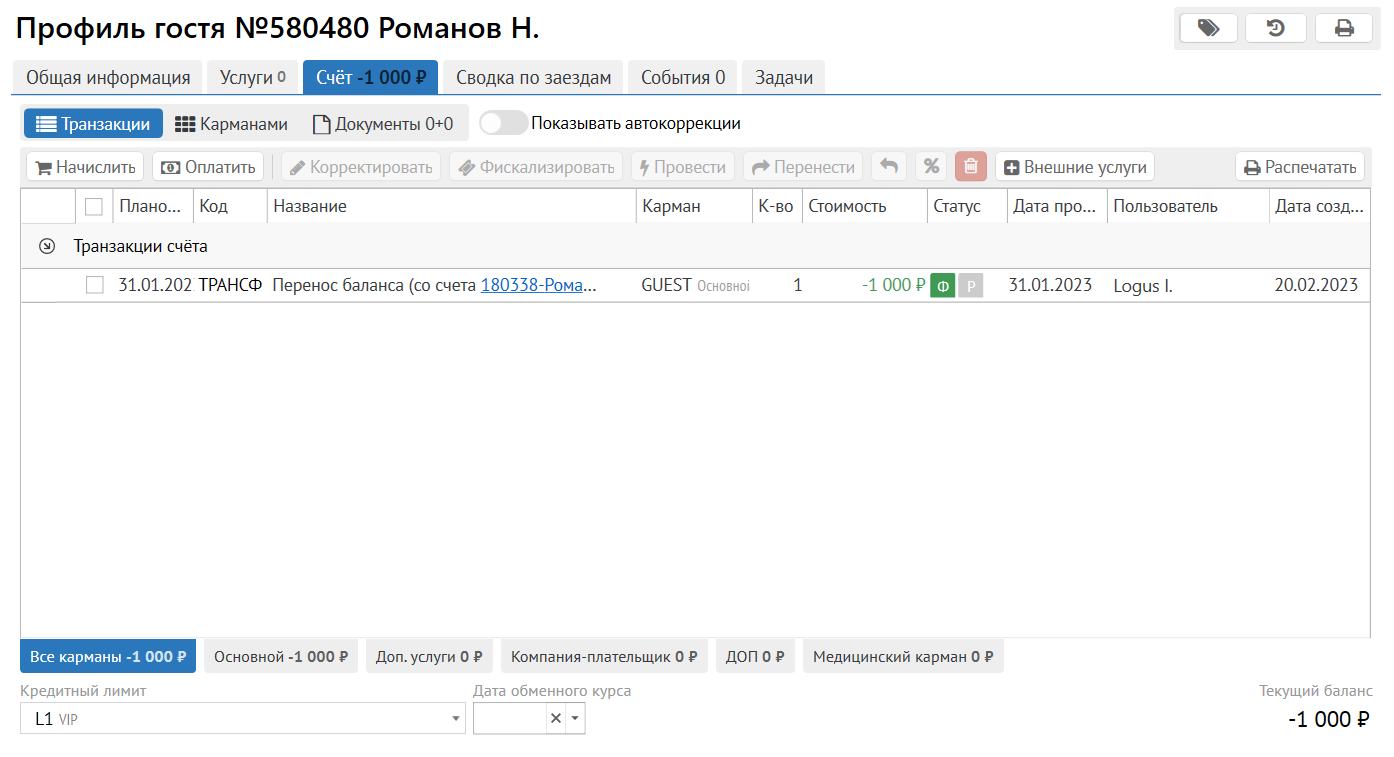Click the Распечатать button

[1300, 167]
